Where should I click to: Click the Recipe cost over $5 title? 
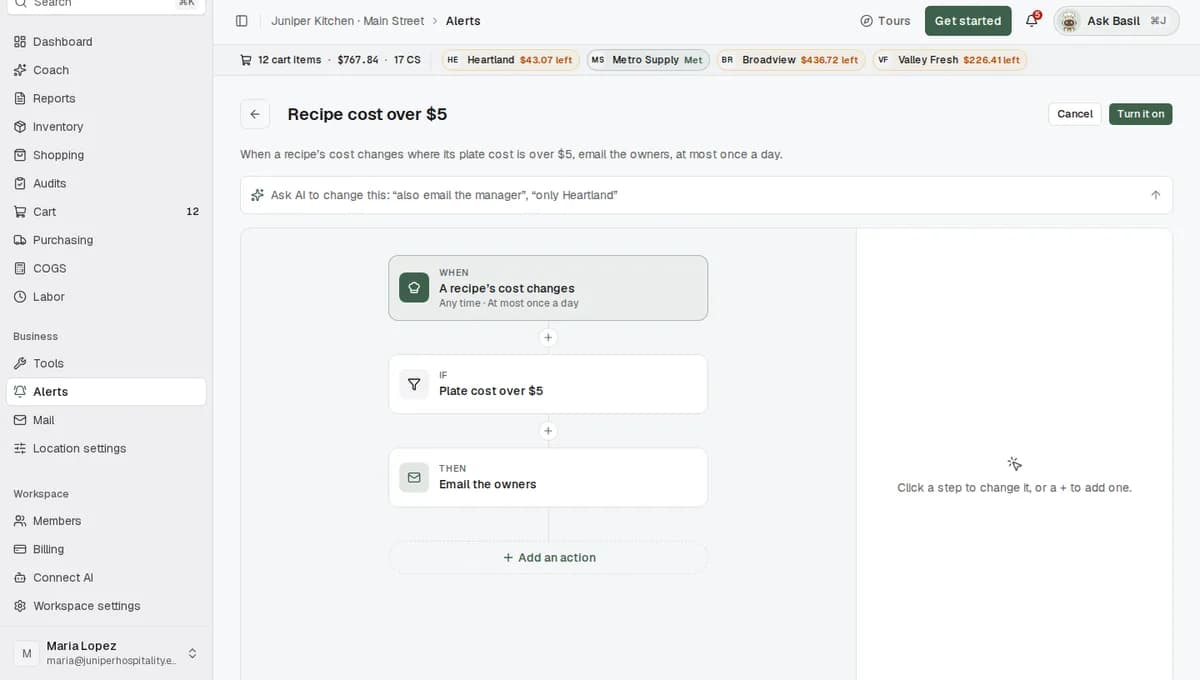367,114
